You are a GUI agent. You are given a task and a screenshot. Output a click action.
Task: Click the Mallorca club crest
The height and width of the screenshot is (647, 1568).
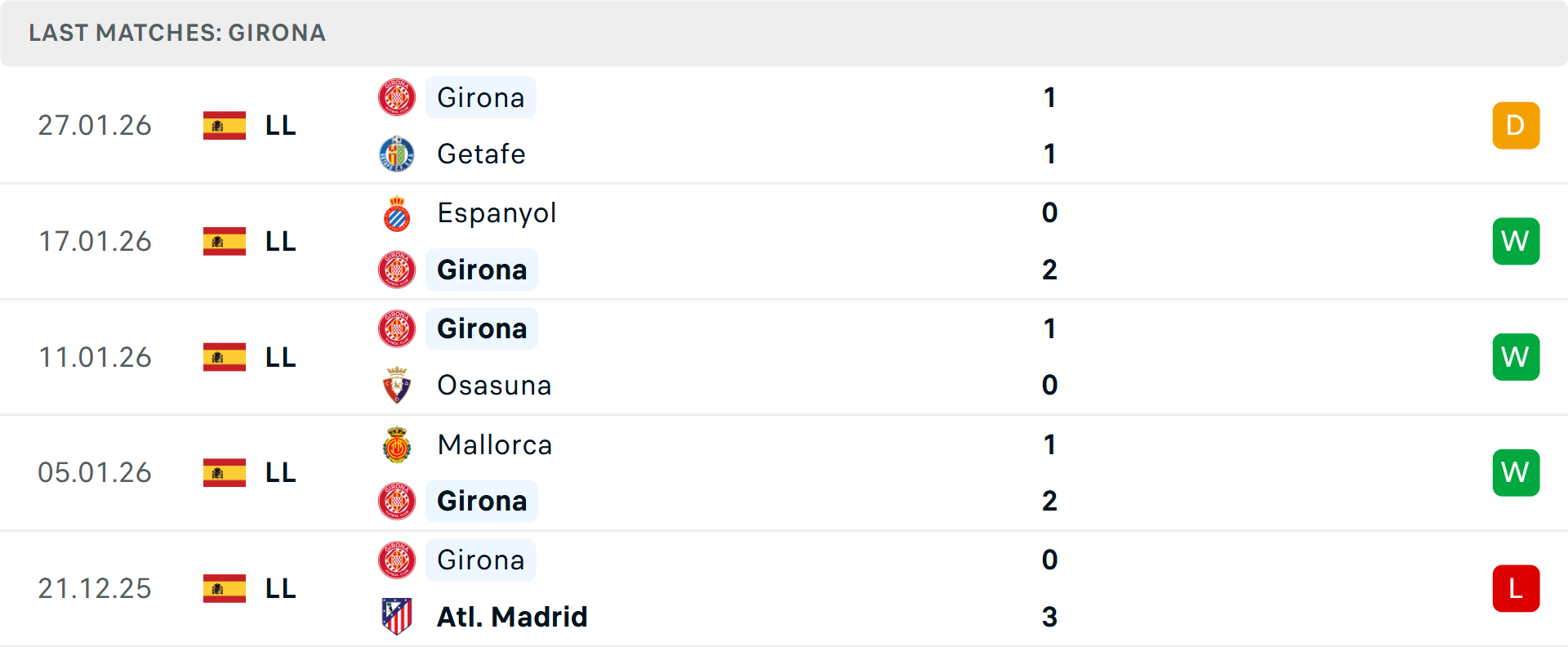tap(397, 445)
